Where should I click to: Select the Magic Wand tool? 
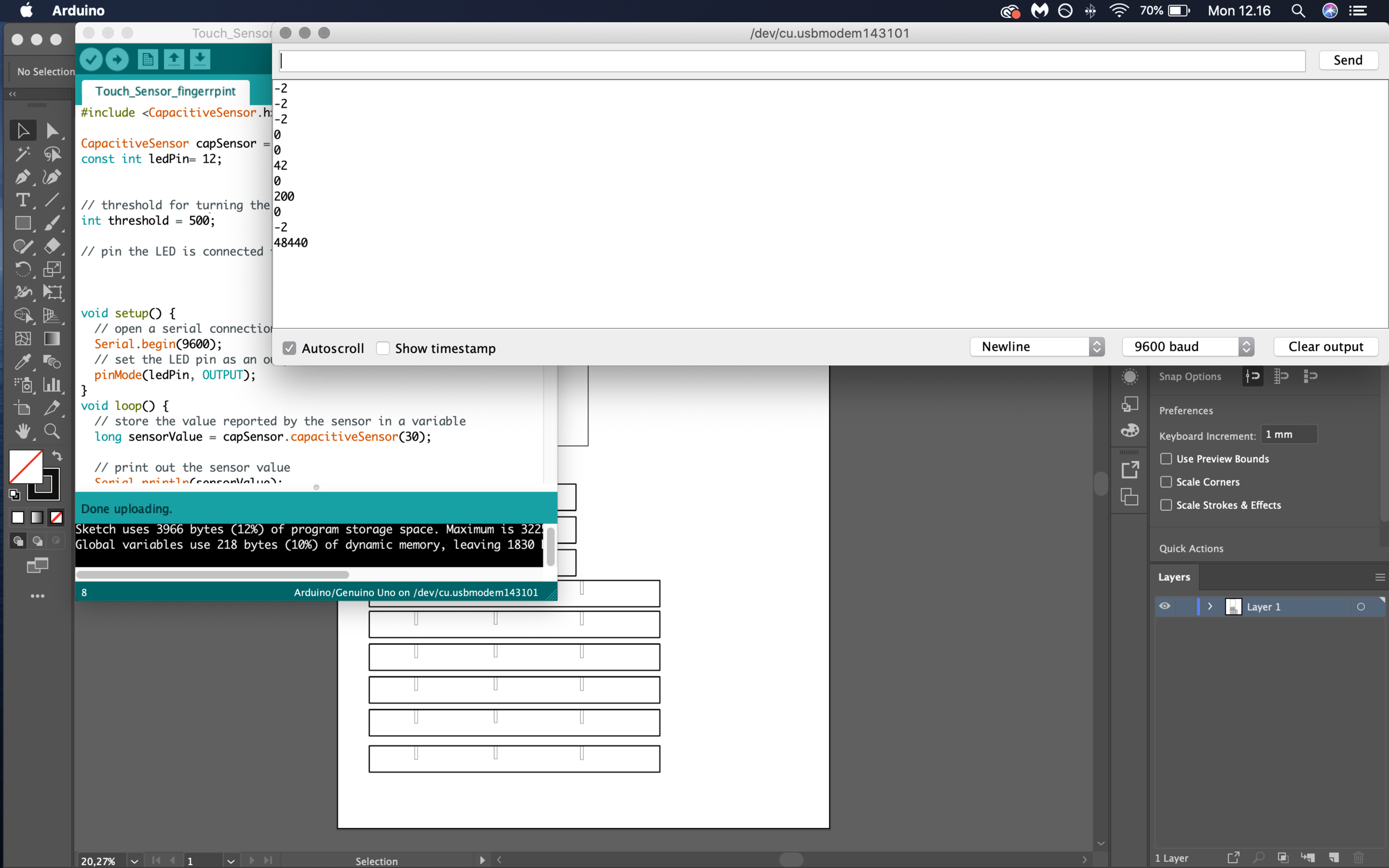(22, 154)
